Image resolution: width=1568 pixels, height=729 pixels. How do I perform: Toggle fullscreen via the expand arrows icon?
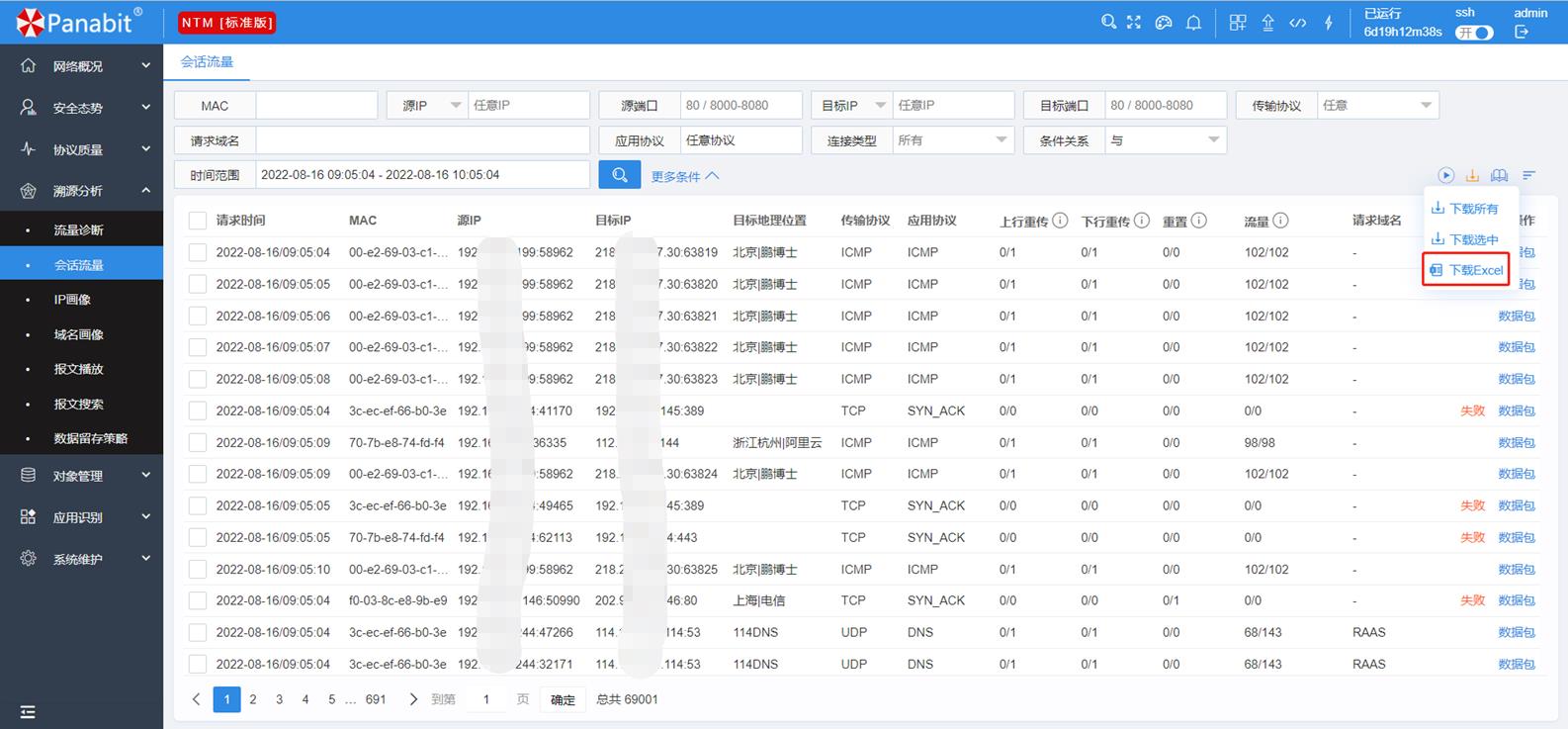tap(1134, 22)
